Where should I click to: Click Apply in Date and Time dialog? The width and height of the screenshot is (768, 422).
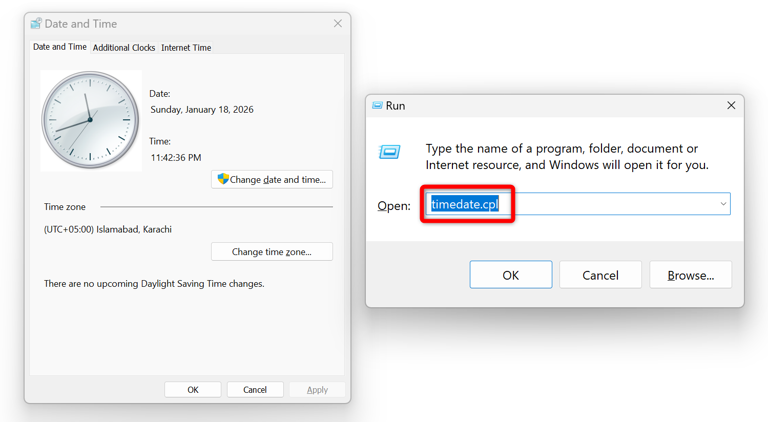point(317,390)
